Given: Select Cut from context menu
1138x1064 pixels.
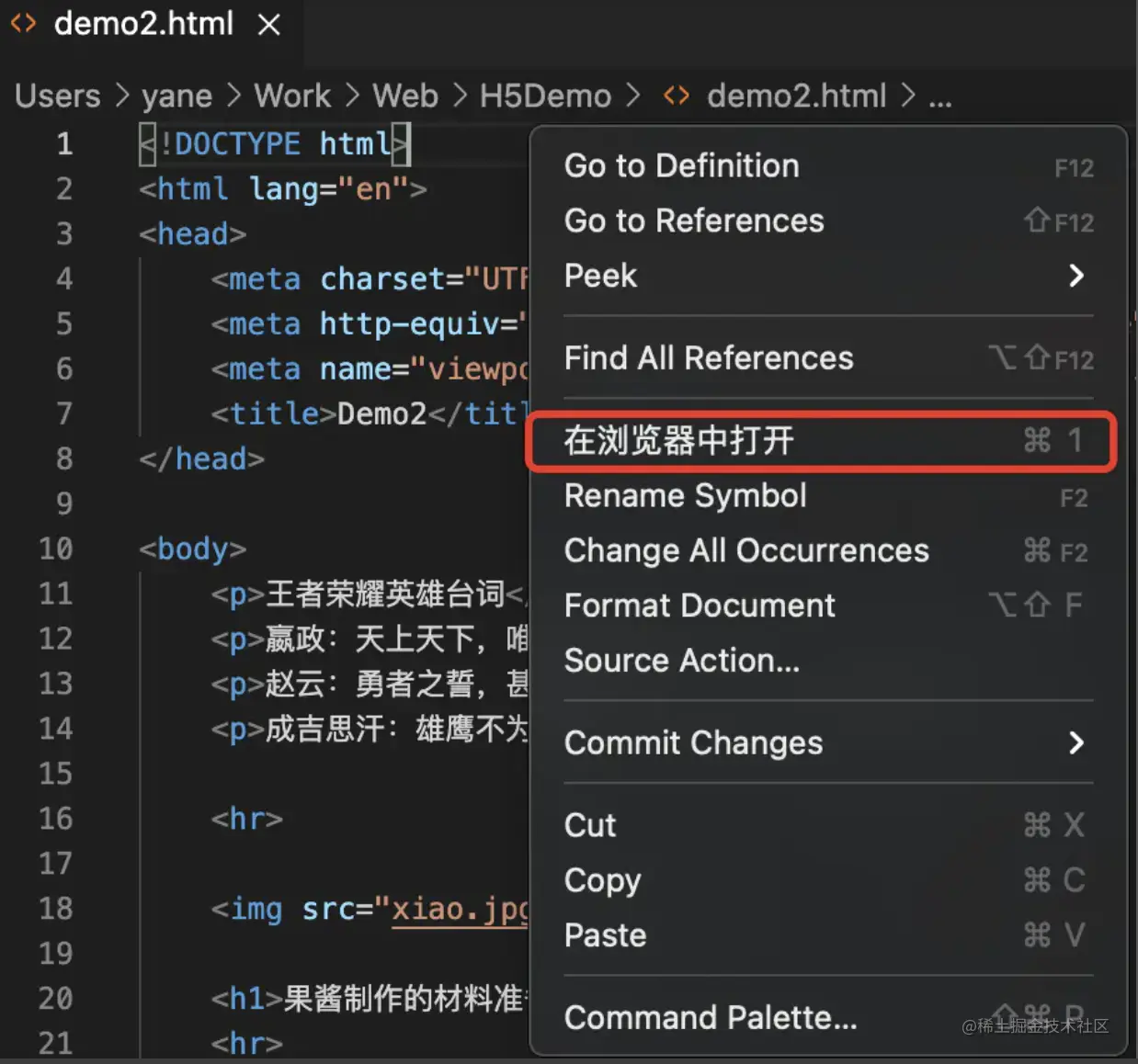Looking at the screenshot, I should (590, 825).
